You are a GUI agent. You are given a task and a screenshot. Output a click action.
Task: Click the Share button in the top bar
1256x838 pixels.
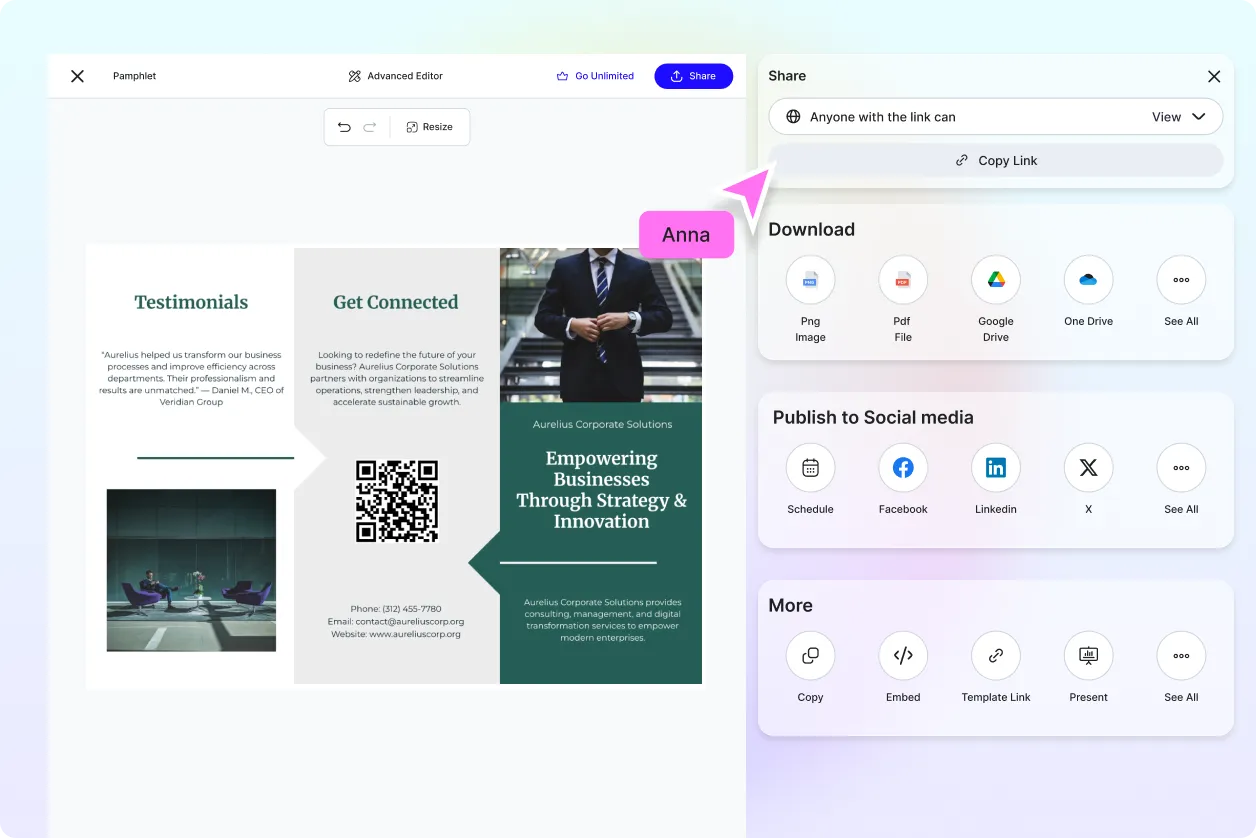tap(693, 75)
